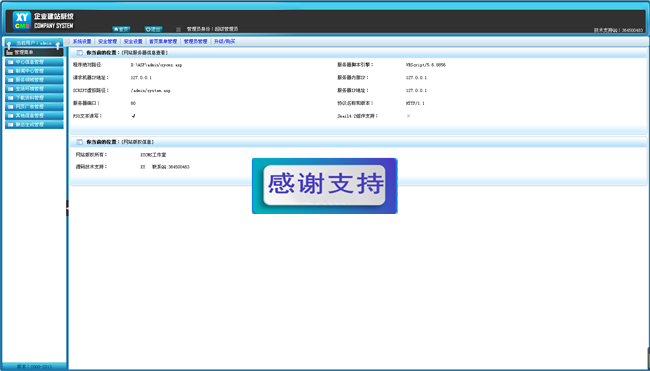Click the 版本：2008-2013 footer text
The height and width of the screenshot is (371, 650).
point(34,367)
